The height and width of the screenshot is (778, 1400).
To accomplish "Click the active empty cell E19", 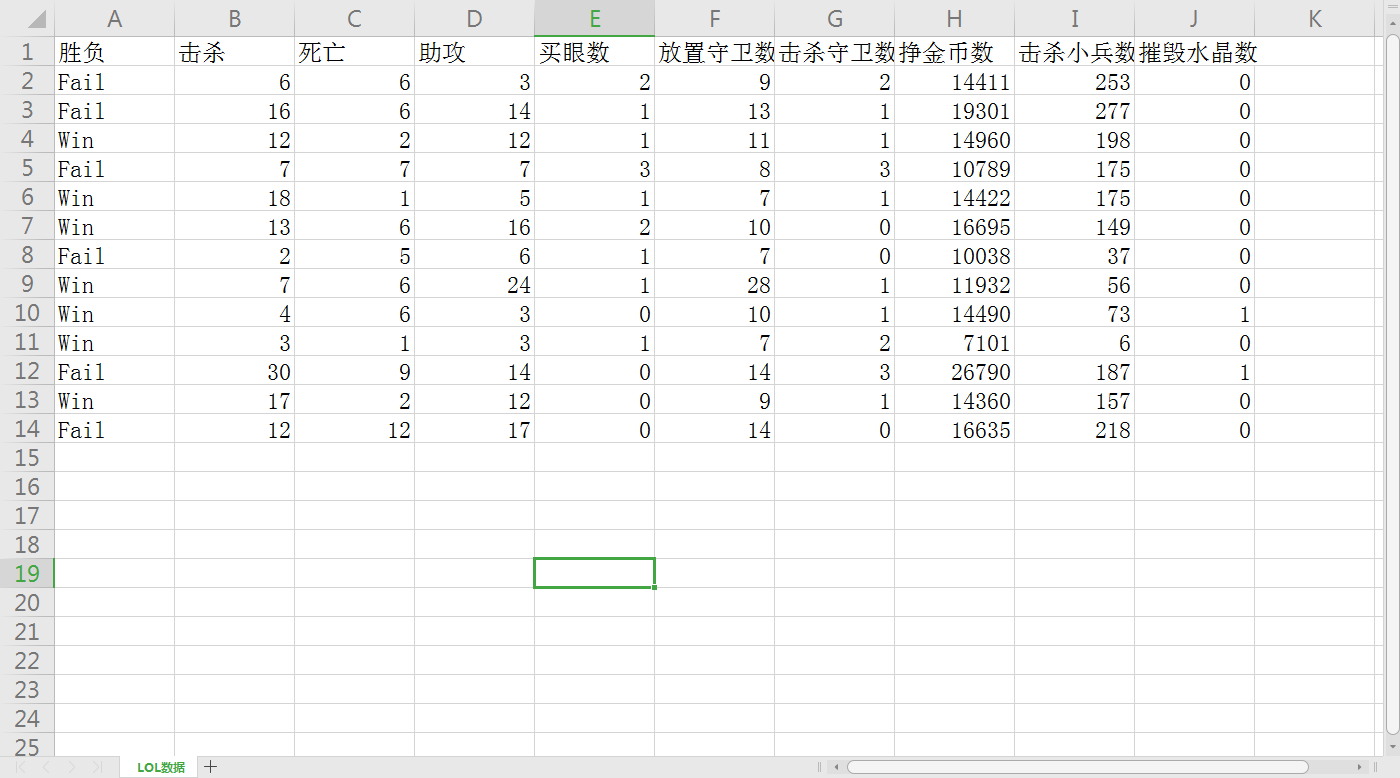I will 594,573.
